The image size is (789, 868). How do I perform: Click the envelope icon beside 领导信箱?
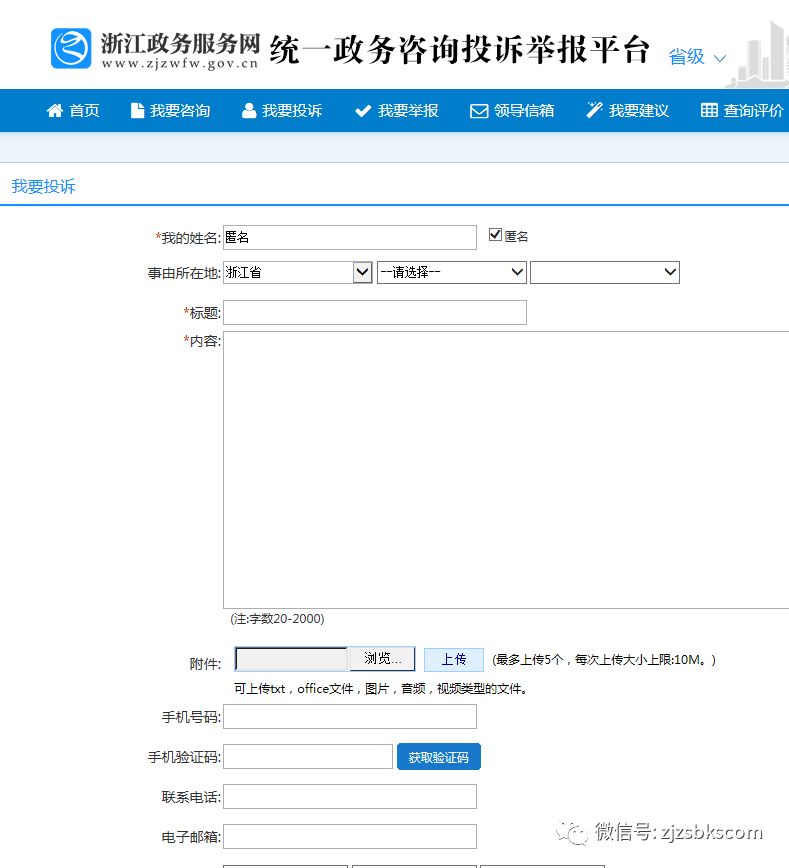click(479, 111)
